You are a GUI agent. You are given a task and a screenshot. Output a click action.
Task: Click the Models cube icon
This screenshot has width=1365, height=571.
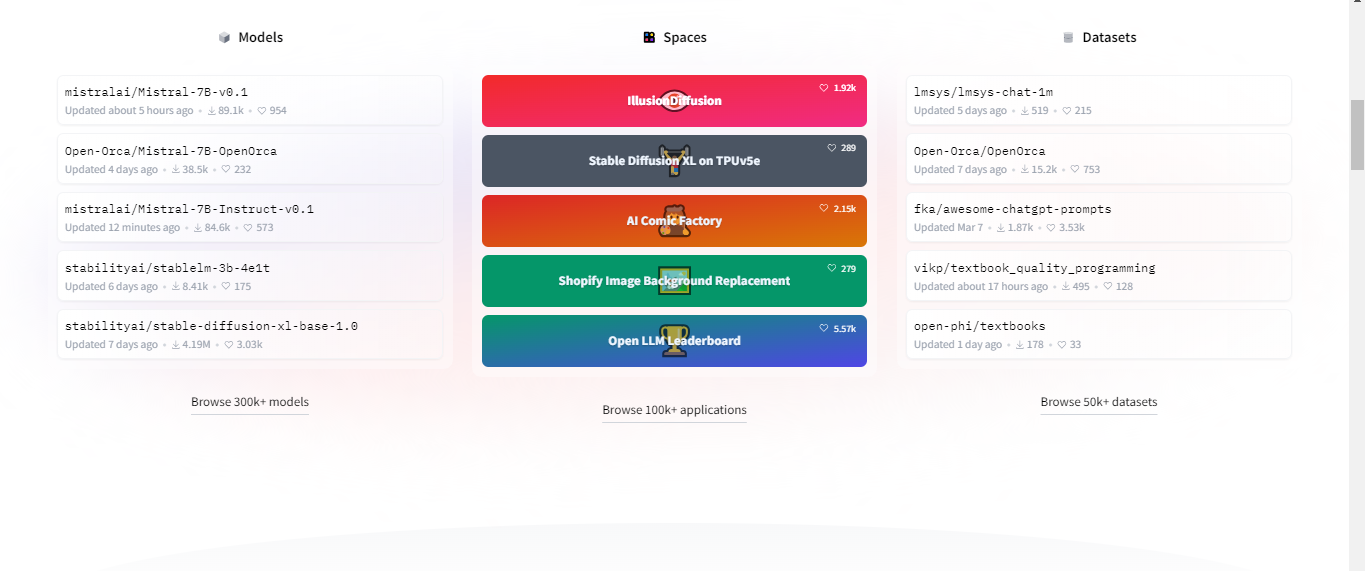click(x=224, y=38)
